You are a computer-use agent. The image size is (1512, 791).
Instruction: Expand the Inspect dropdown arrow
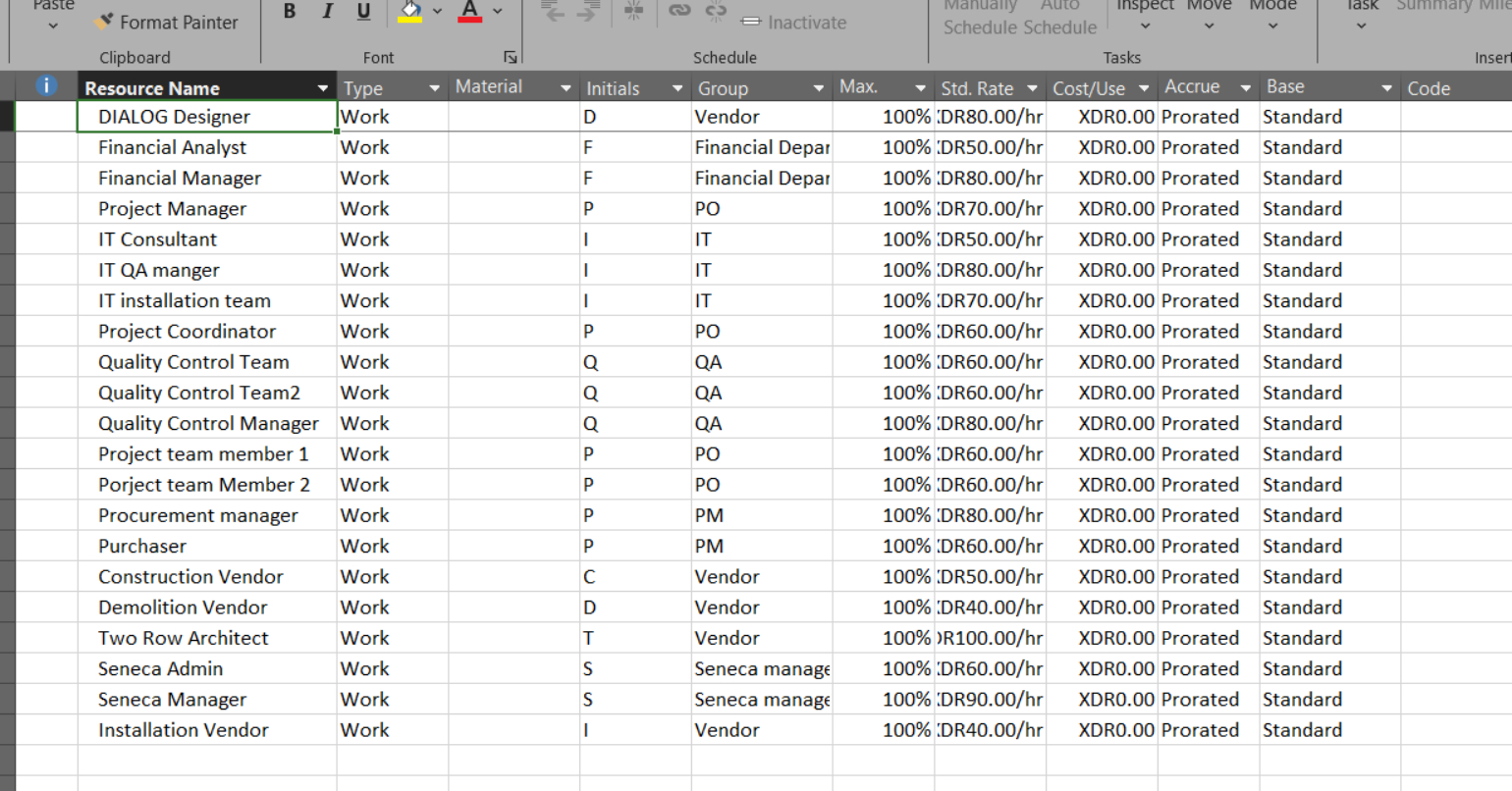click(1145, 26)
